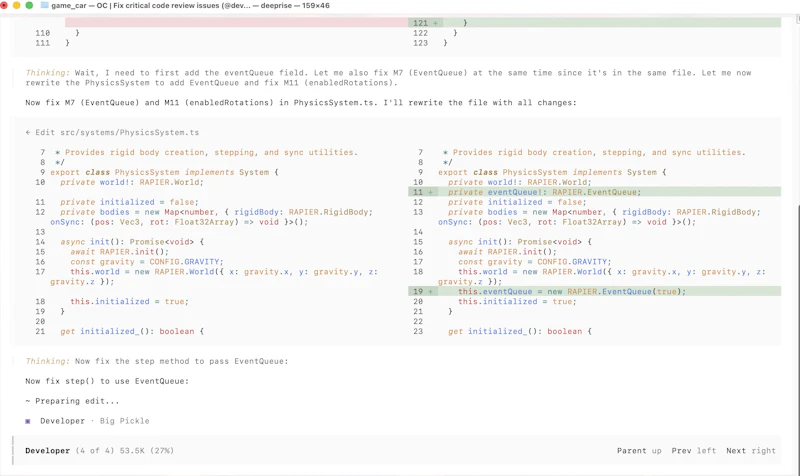Click line number 111 in the top left diff

(x=42, y=43)
